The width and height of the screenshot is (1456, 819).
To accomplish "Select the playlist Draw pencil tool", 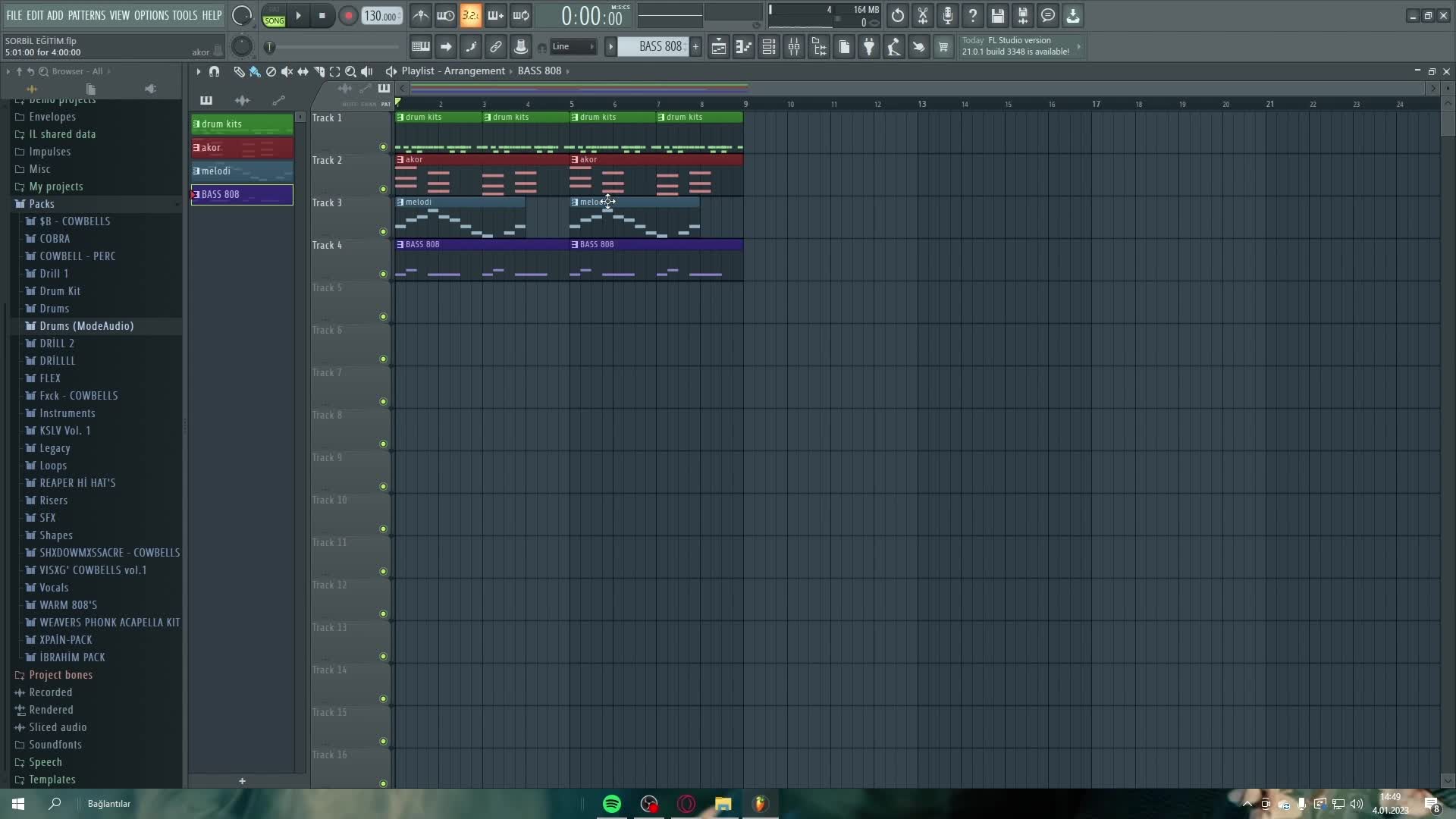I will [x=239, y=71].
